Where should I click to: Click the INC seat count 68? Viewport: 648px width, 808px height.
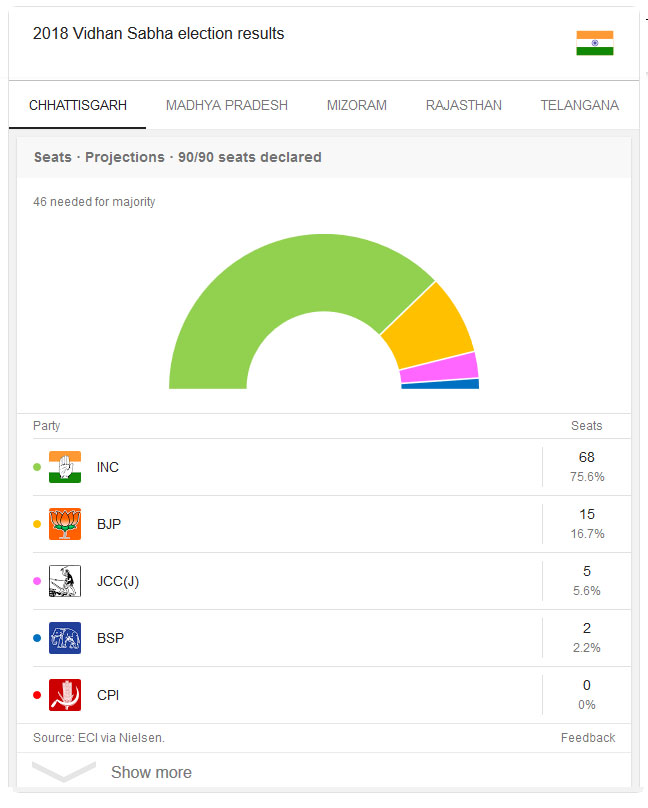587,457
